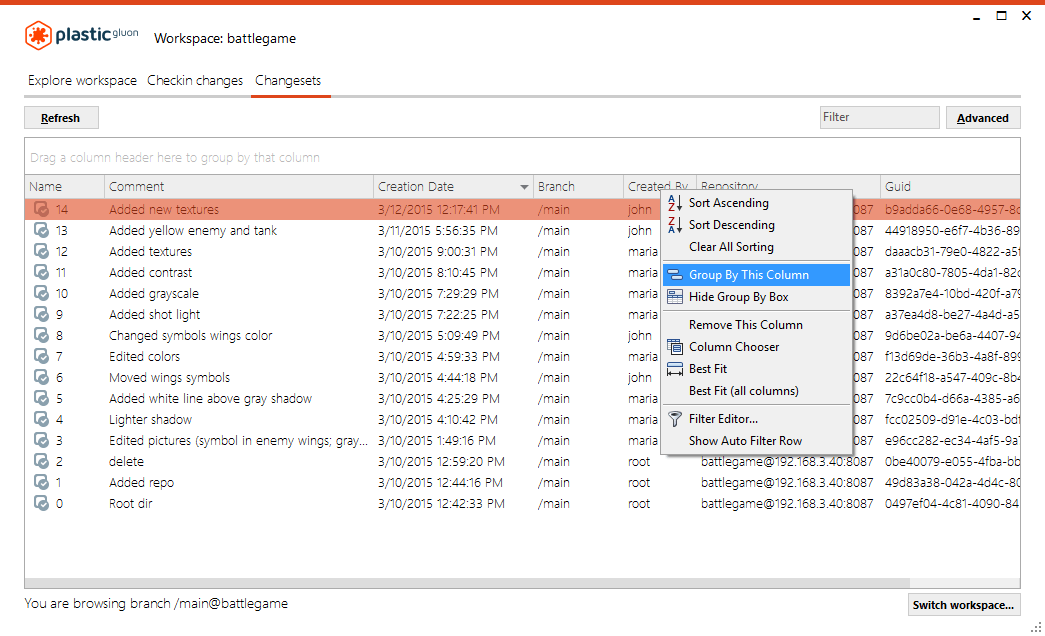Select Best Fit menu entry

pos(756,369)
